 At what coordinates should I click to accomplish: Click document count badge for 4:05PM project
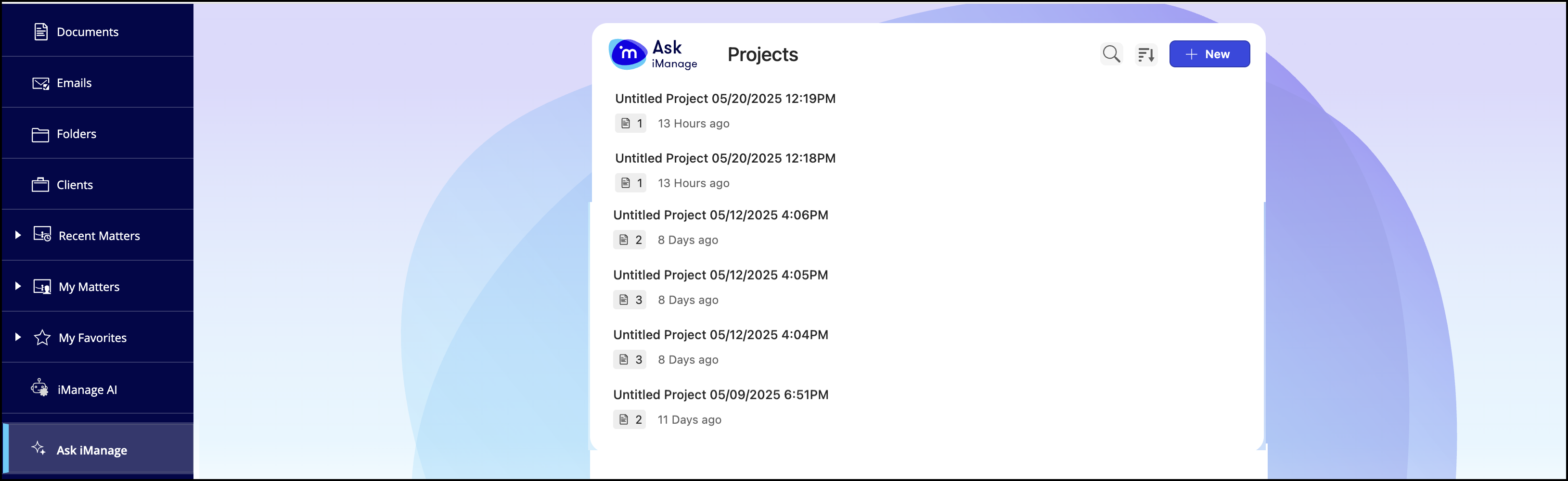coord(630,300)
